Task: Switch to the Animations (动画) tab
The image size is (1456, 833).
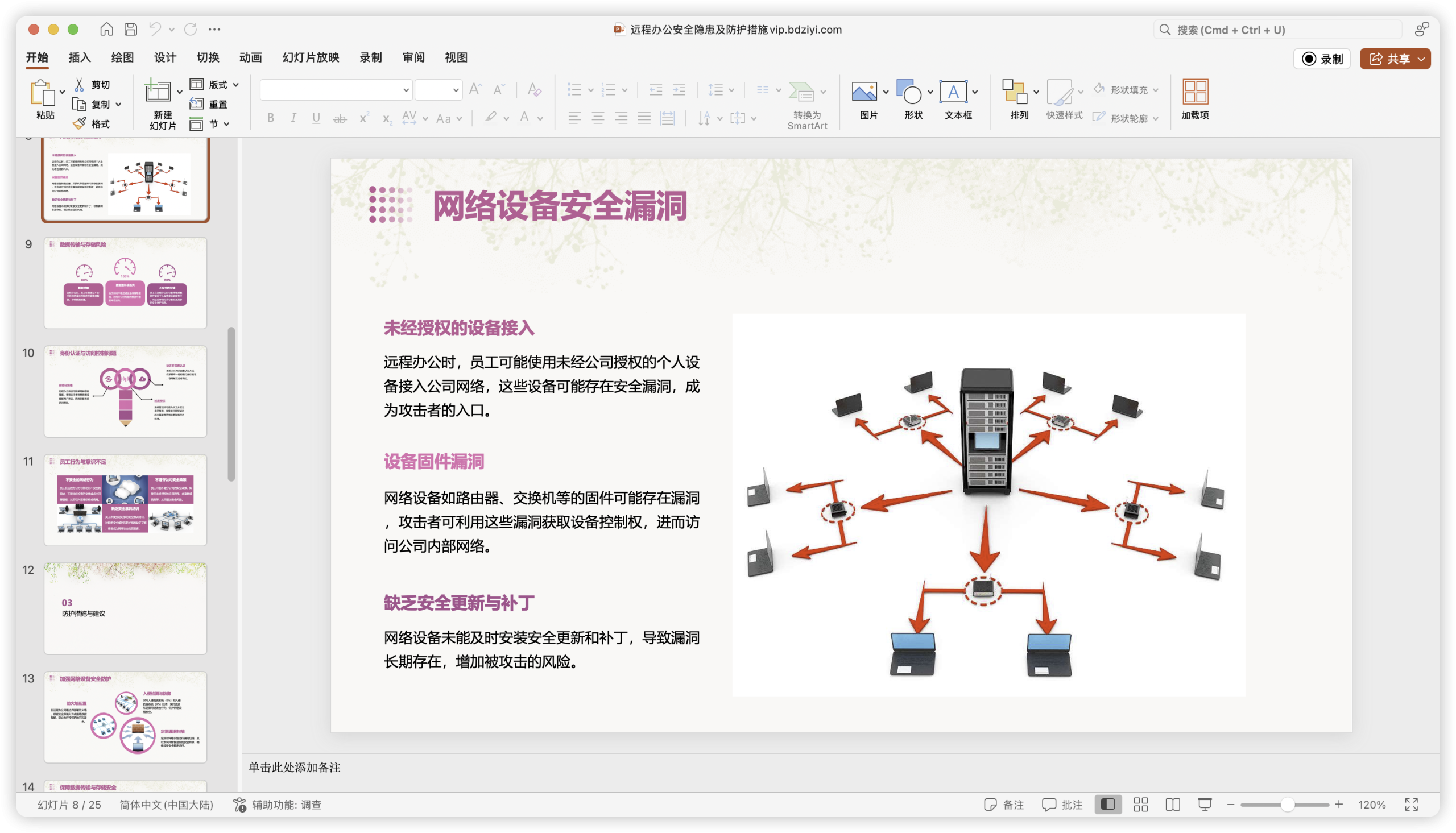Action: coord(250,57)
